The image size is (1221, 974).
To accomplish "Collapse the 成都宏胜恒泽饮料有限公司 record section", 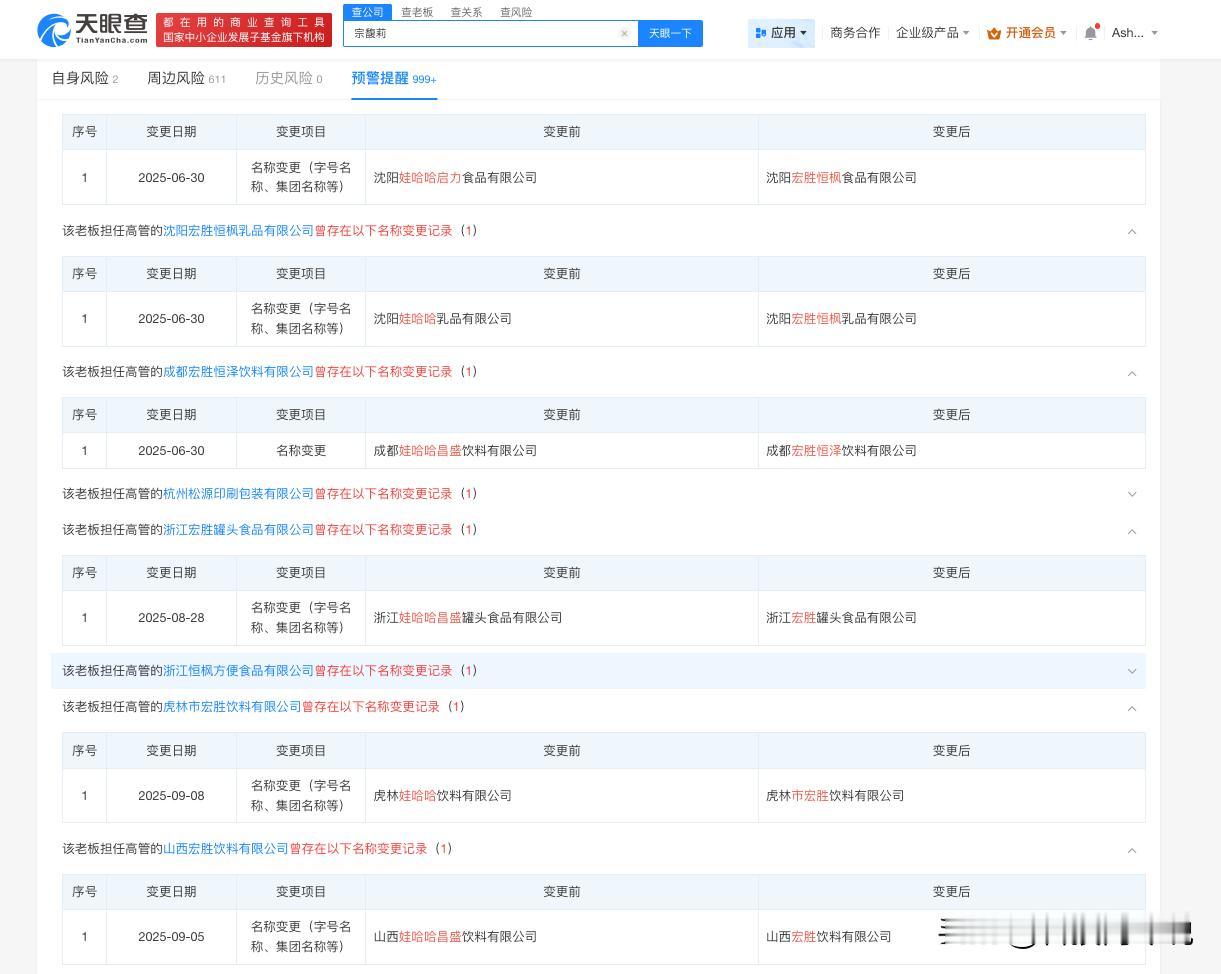I will 1132,373.
